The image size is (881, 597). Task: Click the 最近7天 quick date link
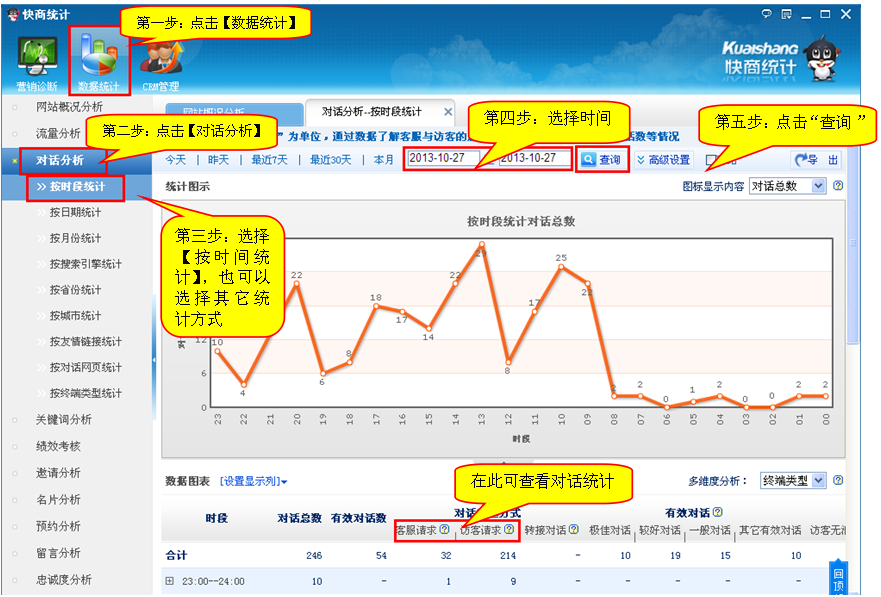tap(269, 160)
